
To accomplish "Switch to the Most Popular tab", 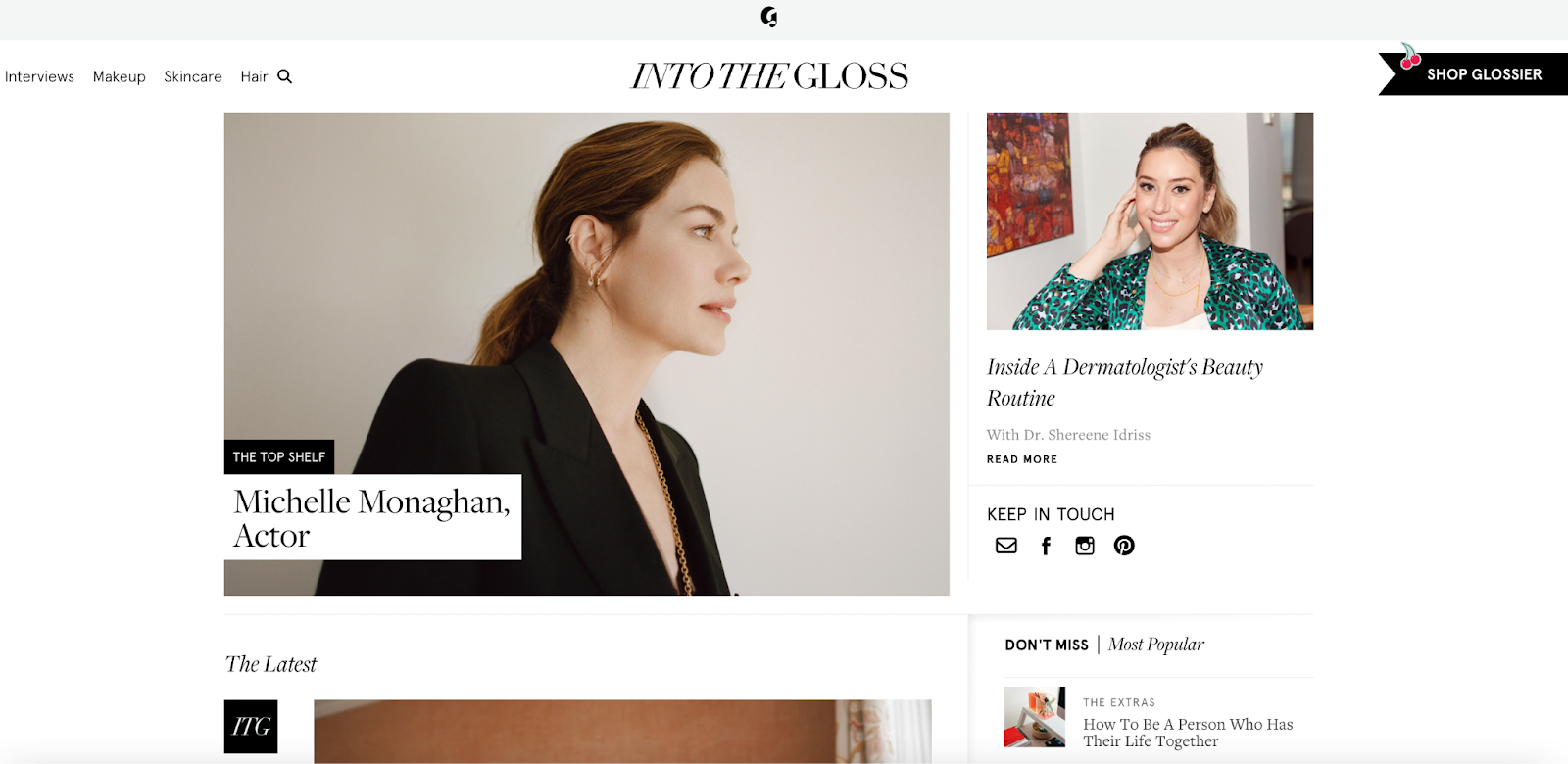I will point(1156,645).
